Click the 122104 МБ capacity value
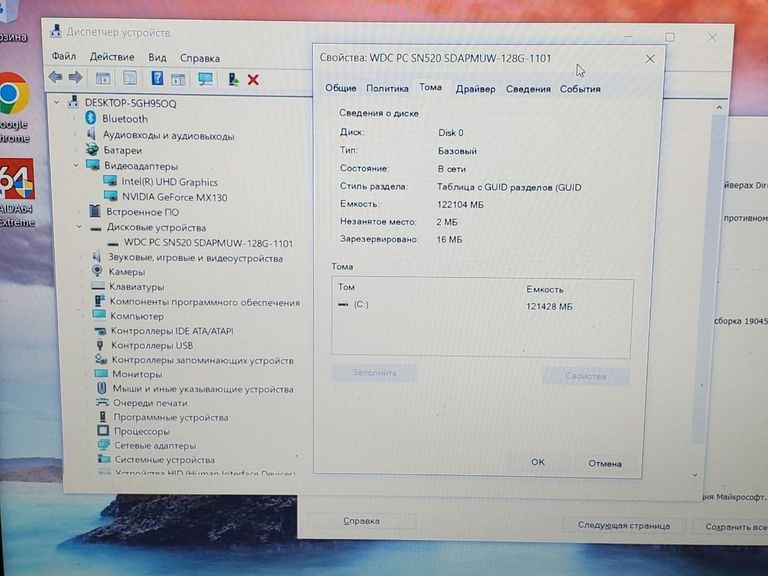 coord(460,205)
